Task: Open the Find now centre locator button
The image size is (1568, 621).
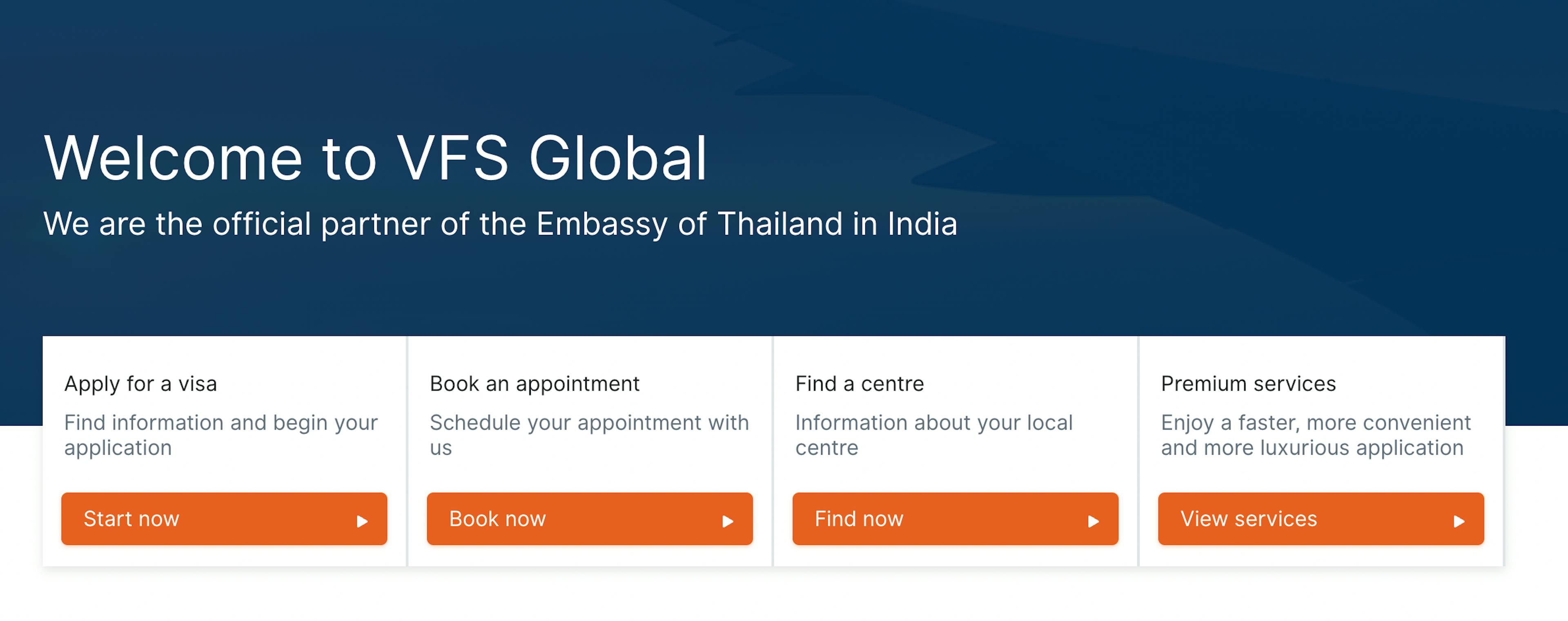Action: tap(955, 519)
